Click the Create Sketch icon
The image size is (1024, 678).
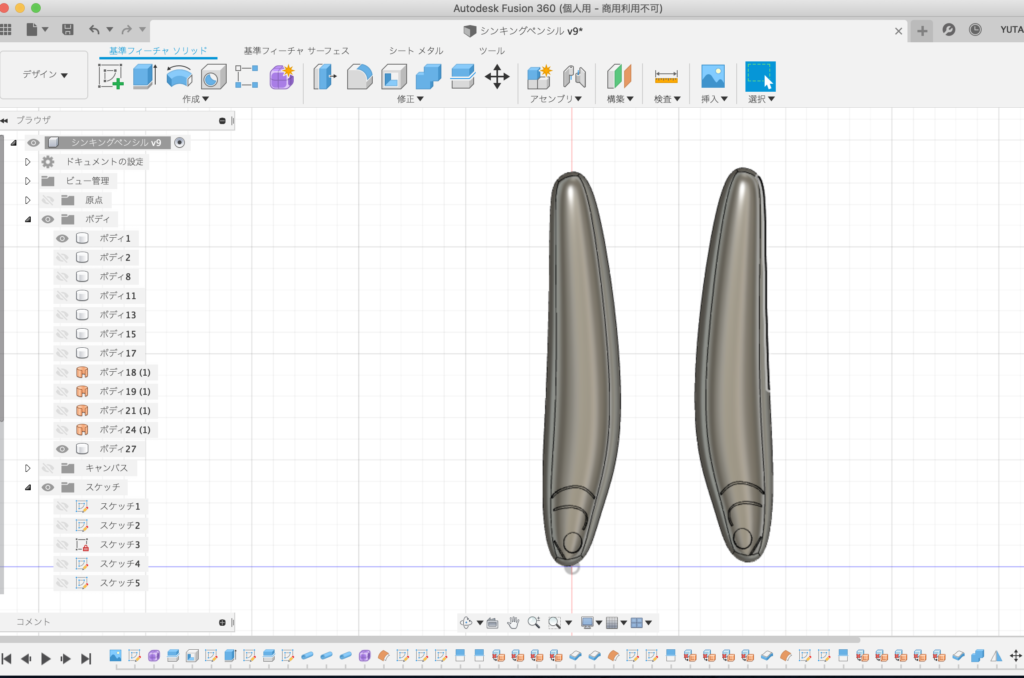tap(111, 77)
